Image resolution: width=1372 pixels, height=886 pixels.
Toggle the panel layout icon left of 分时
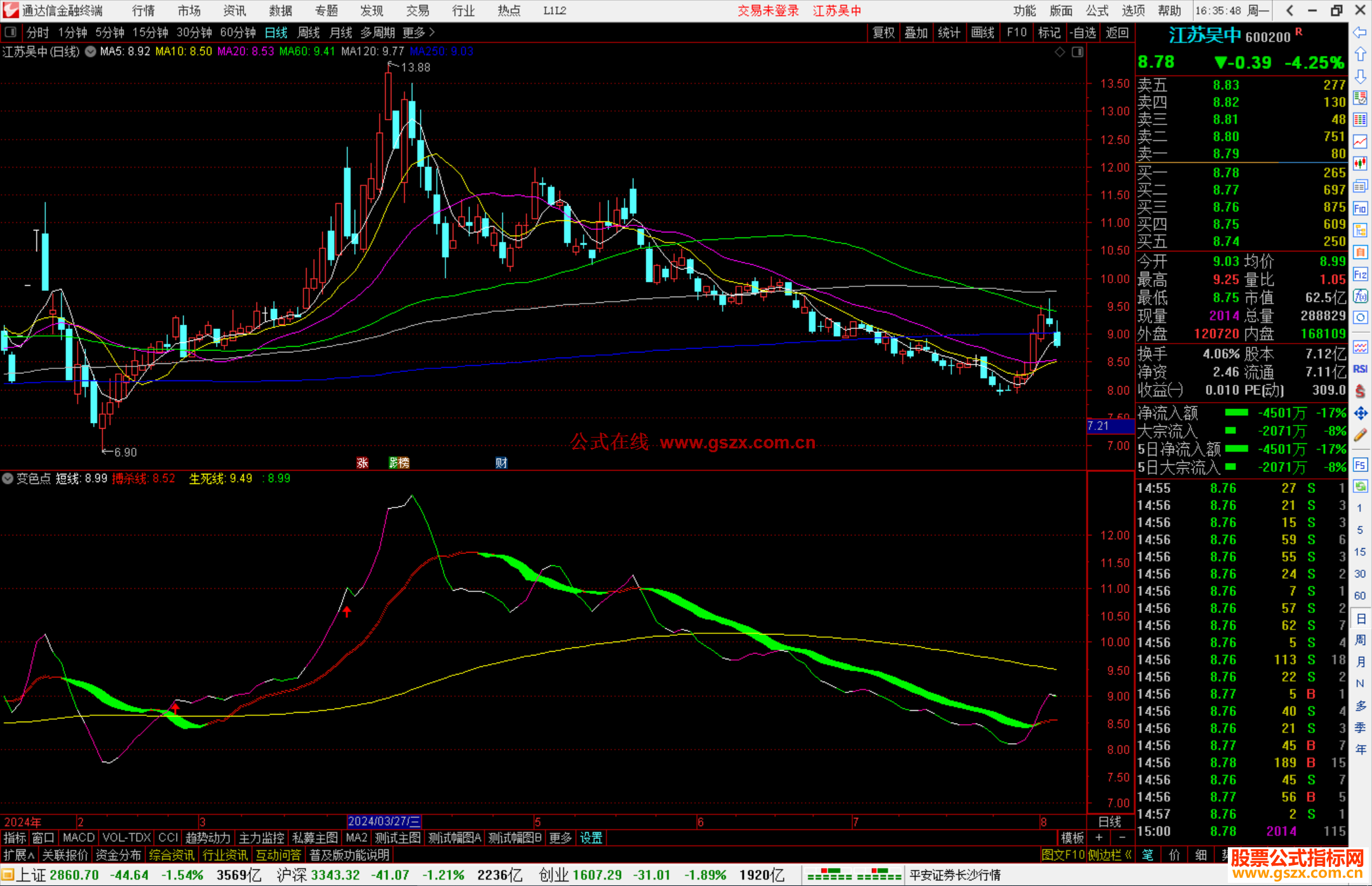point(11,32)
